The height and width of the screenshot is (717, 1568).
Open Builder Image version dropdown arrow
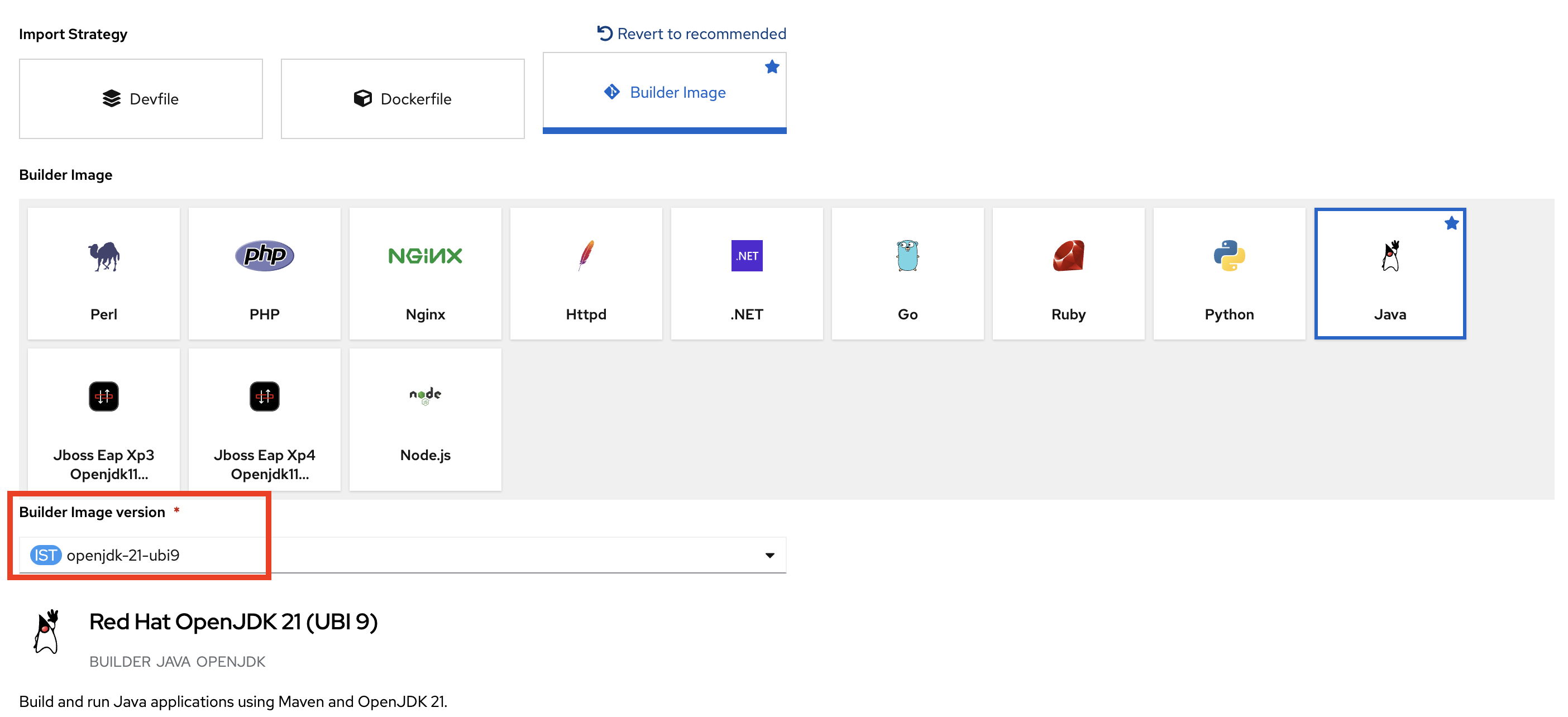click(x=769, y=555)
